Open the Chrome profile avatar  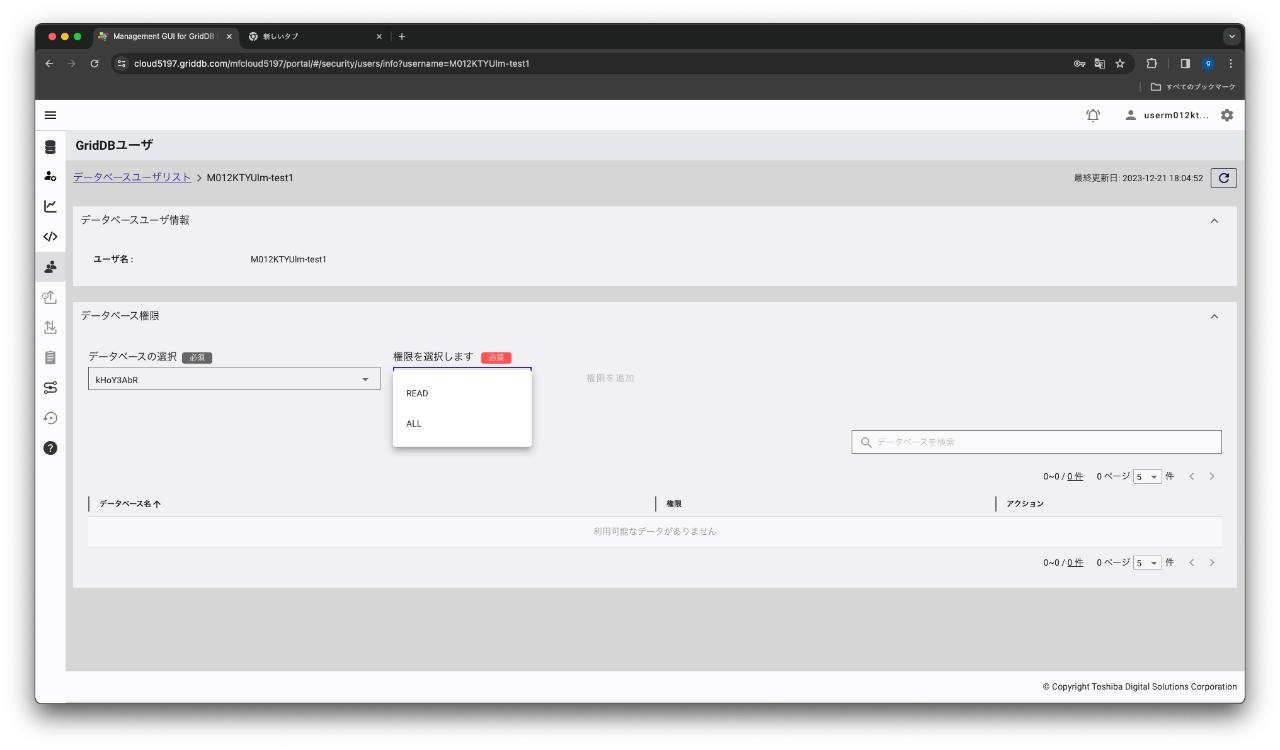pyautogui.click(x=1208, y=63)
